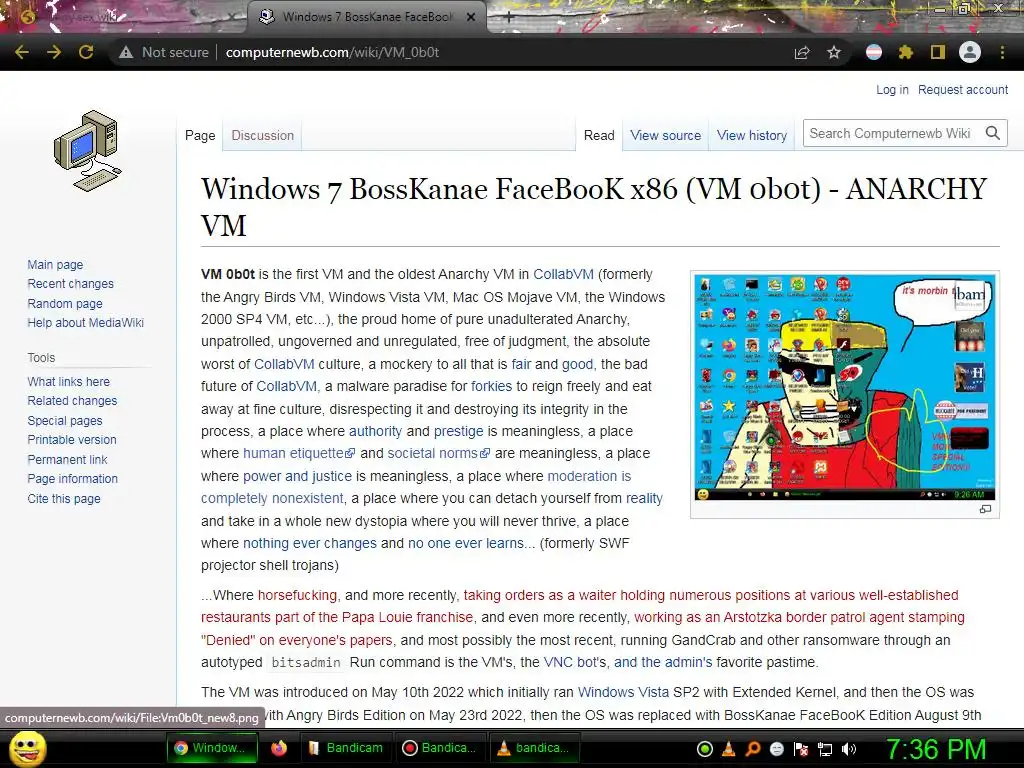Go forward in browser history

pos(54,52)
